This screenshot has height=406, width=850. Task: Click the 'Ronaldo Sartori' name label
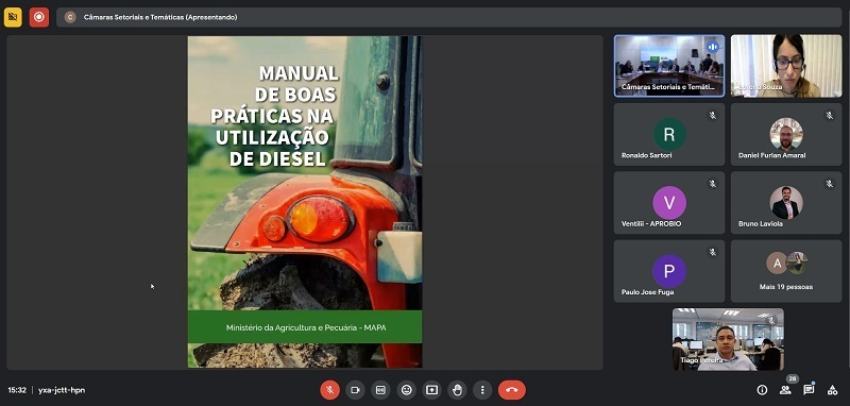(648, 155)
